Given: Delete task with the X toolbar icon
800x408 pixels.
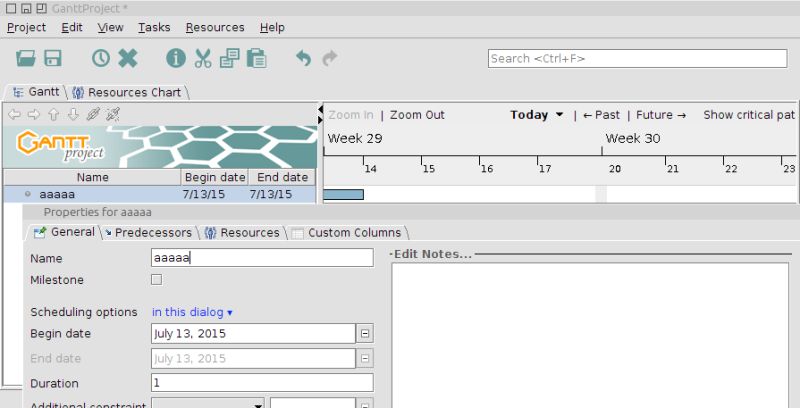Looking at the screenshot, I should 128,59.
